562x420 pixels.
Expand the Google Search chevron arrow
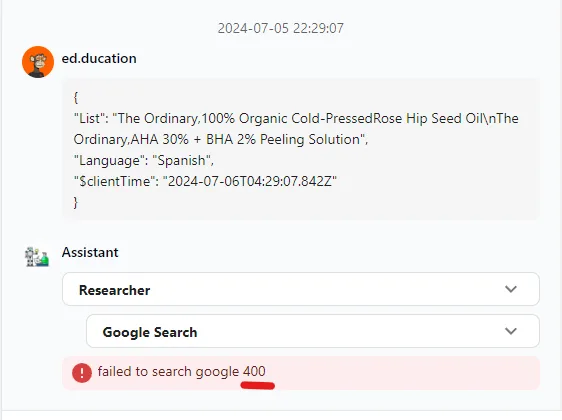pyautogui.click(x=511, y=331)
